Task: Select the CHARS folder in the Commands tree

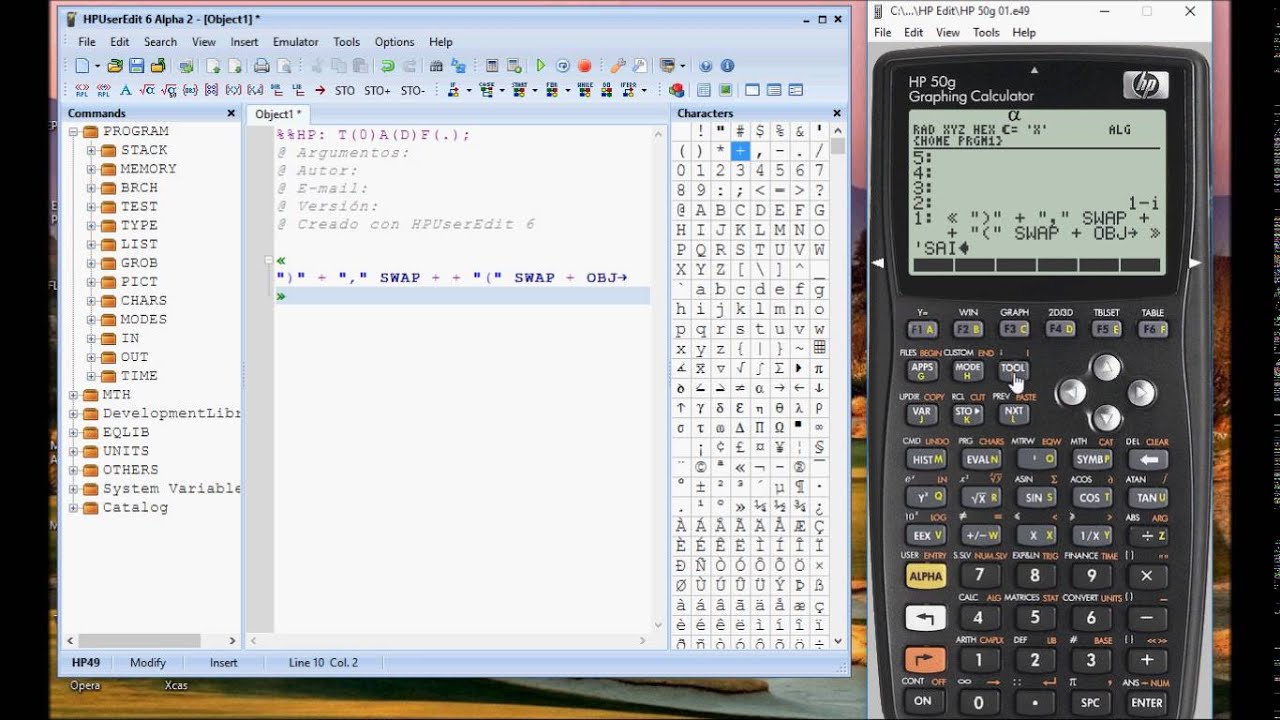Action: [144, 300]
